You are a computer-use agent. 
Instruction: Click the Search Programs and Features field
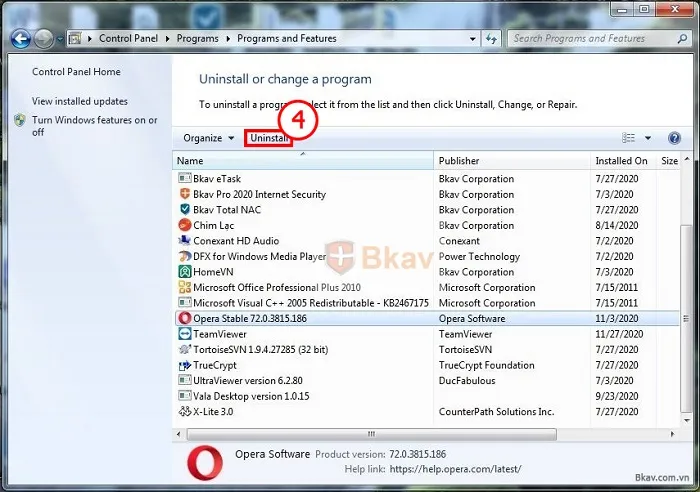coord(590,39)
